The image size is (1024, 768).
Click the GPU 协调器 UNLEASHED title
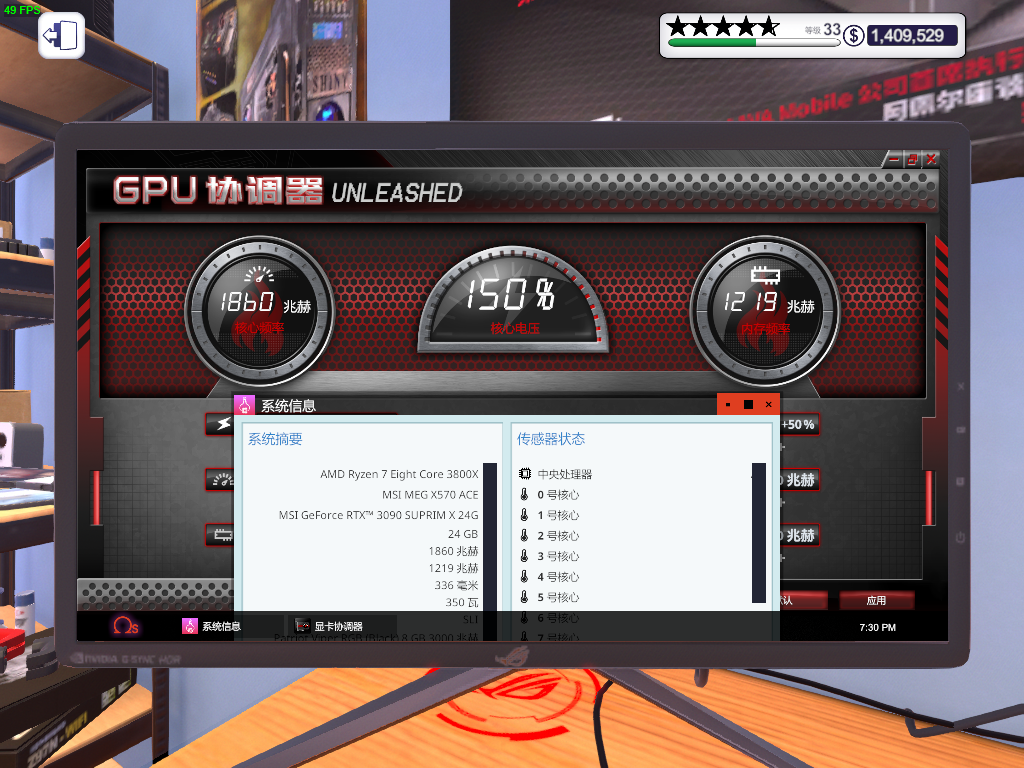pos(287,191)
